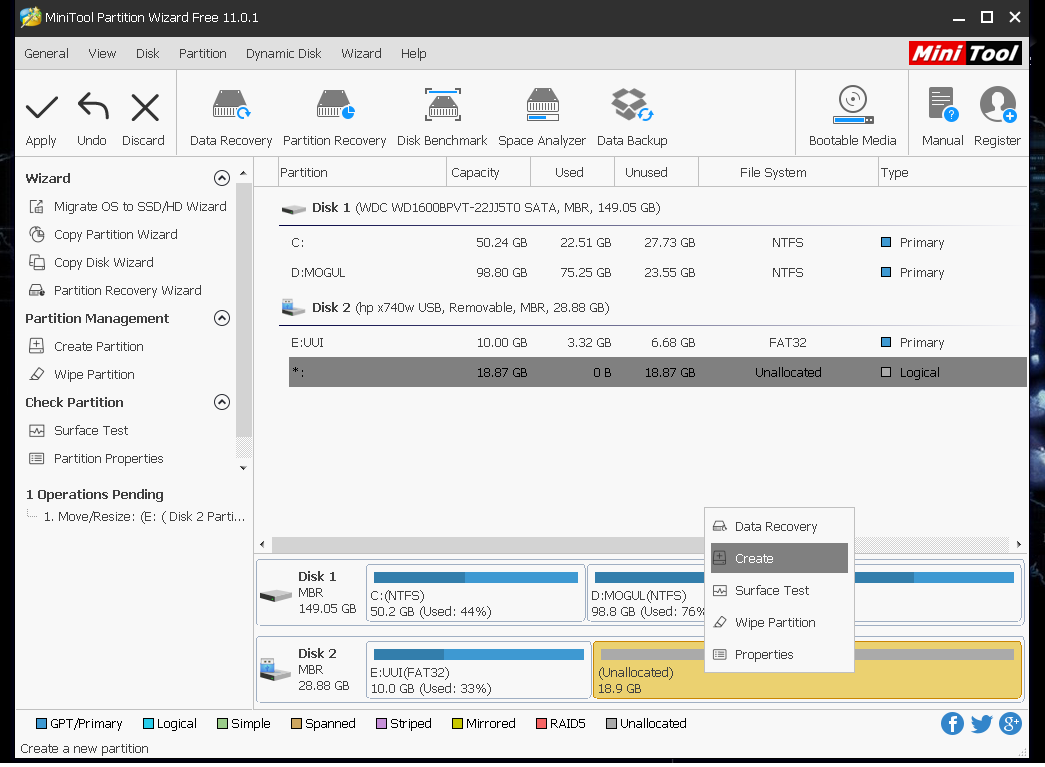The height and width of the screenshot is (767, 1045).
Task: Select the C: partition row
Action: [x=658, y=243]
